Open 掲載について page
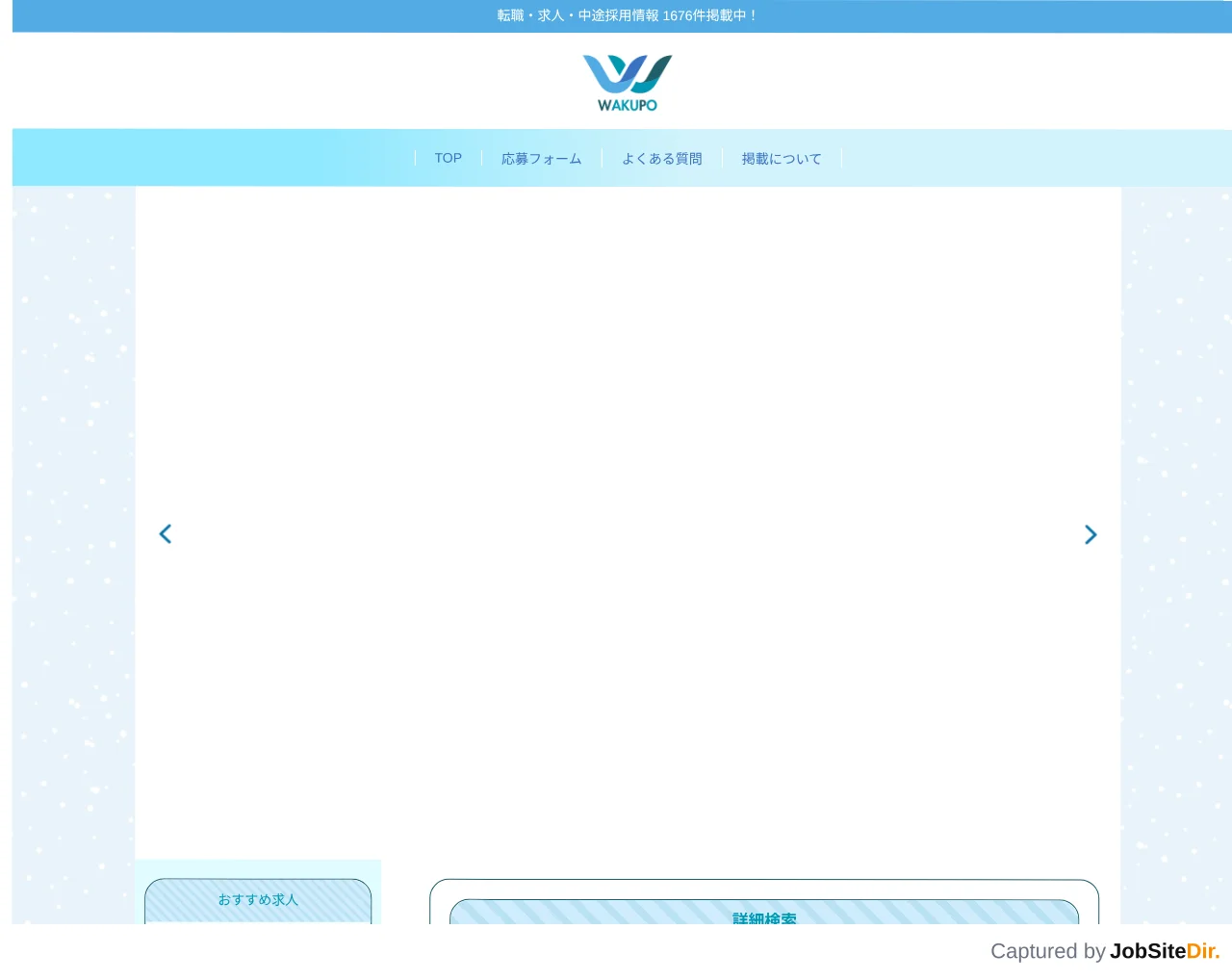 pyautogui.click(x=782, y=158)
